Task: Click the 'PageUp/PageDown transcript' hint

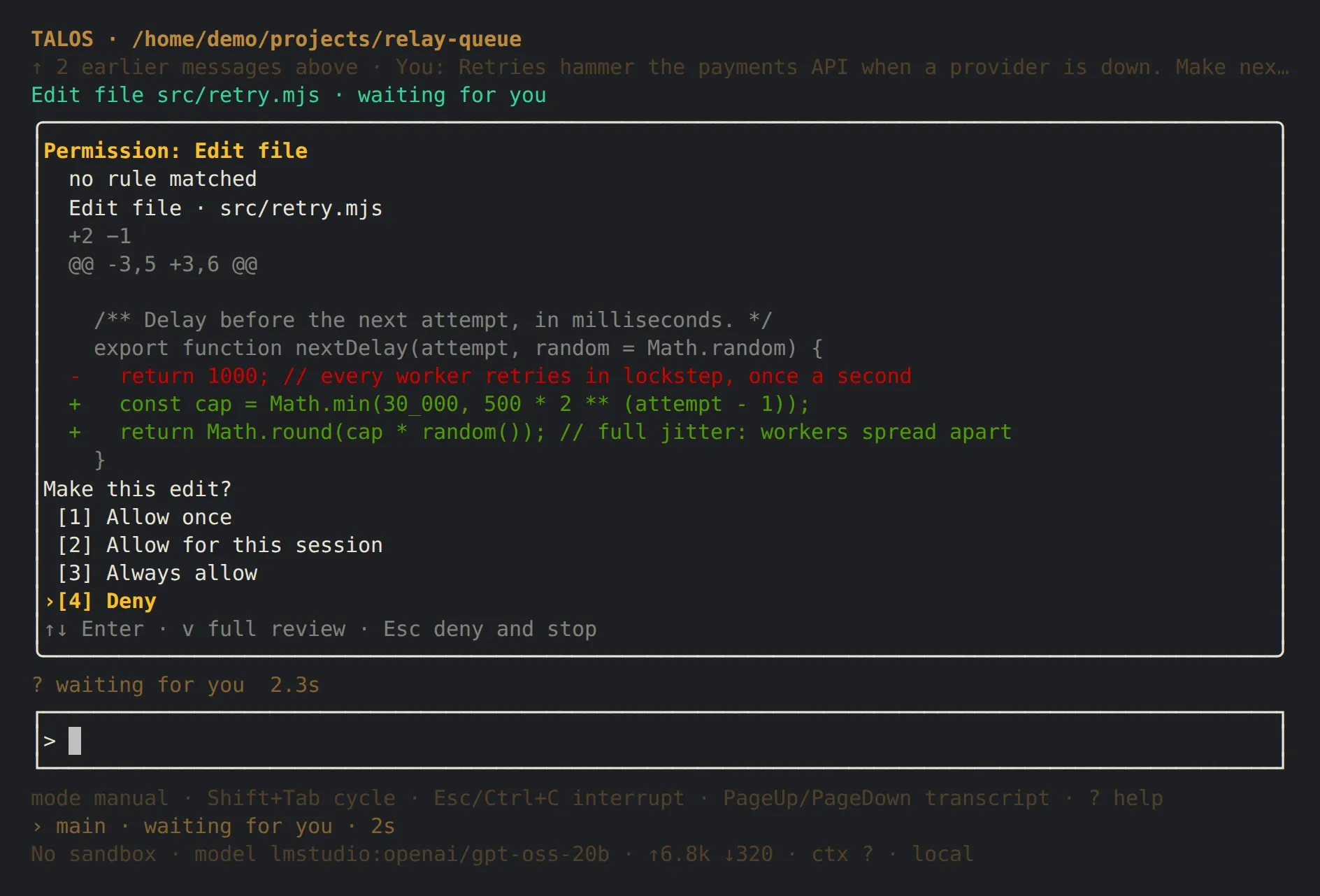Action: tap(887, 798)
